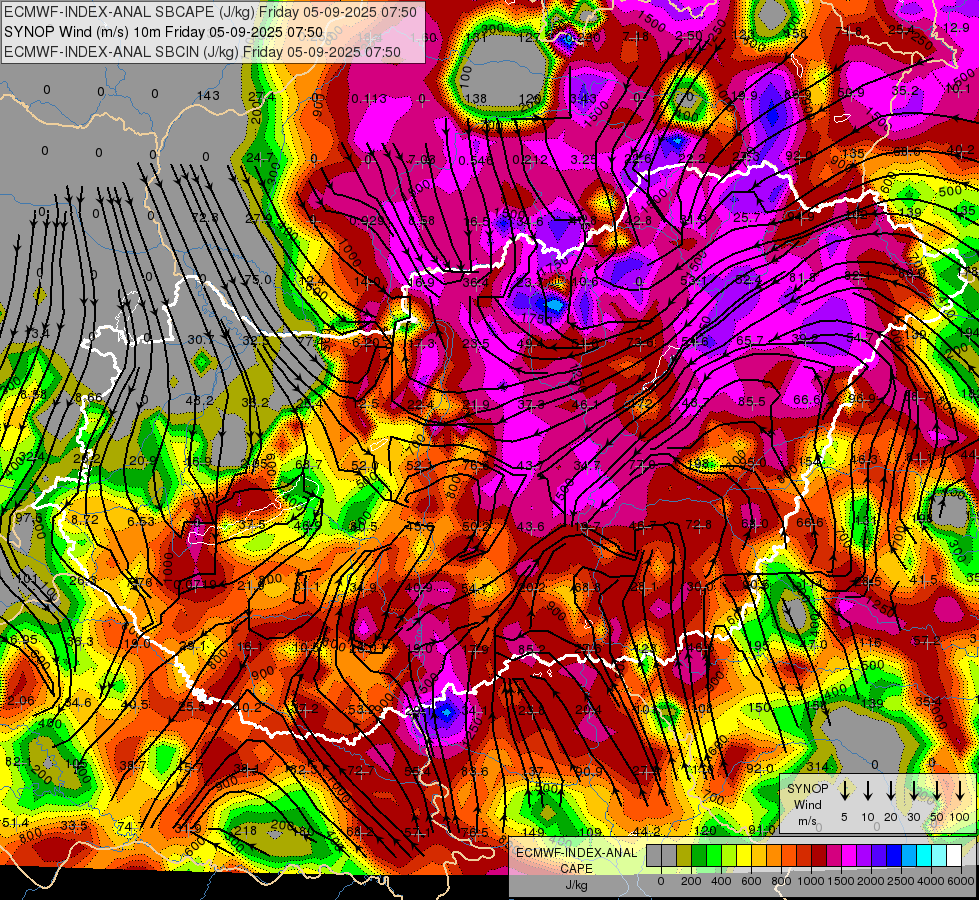Image resolution: width=979 pixels, height=900 pixels.
Task: Click the 33.5 value on the map
Action: (74, 826)
